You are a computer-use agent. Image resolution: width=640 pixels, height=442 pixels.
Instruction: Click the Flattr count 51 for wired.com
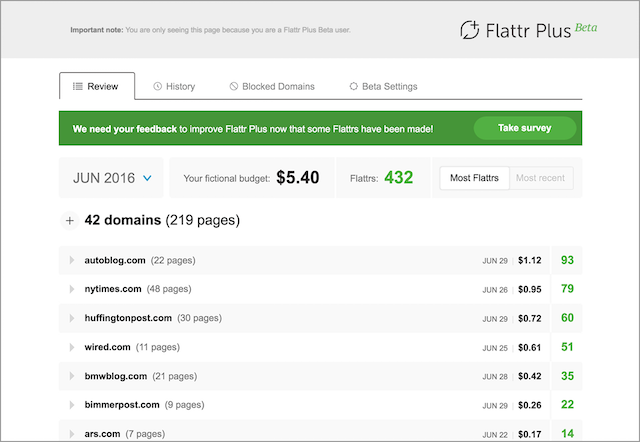pos(567,347)
